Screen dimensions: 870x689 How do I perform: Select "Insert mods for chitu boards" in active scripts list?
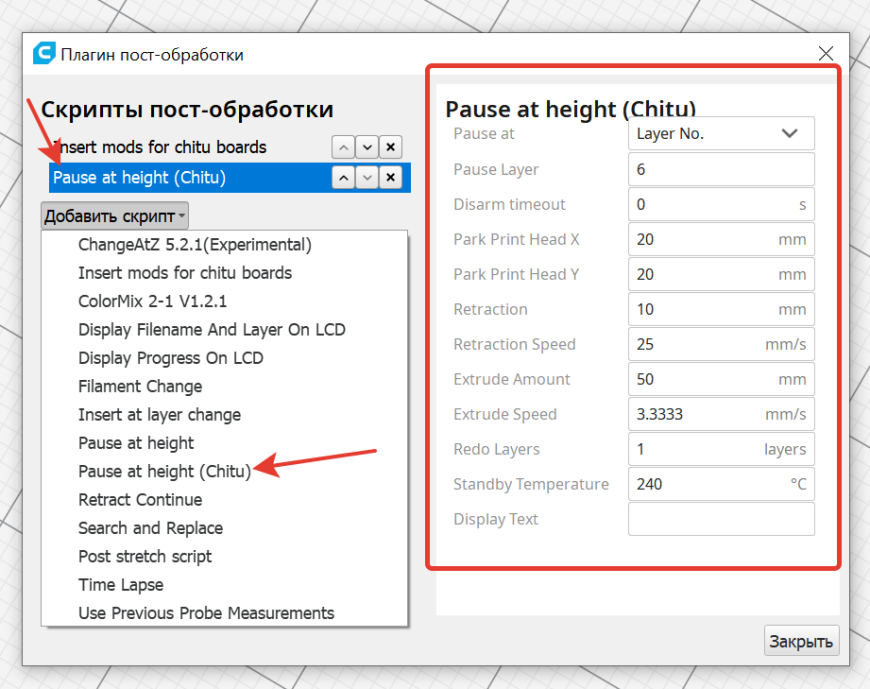click(160, 147)
